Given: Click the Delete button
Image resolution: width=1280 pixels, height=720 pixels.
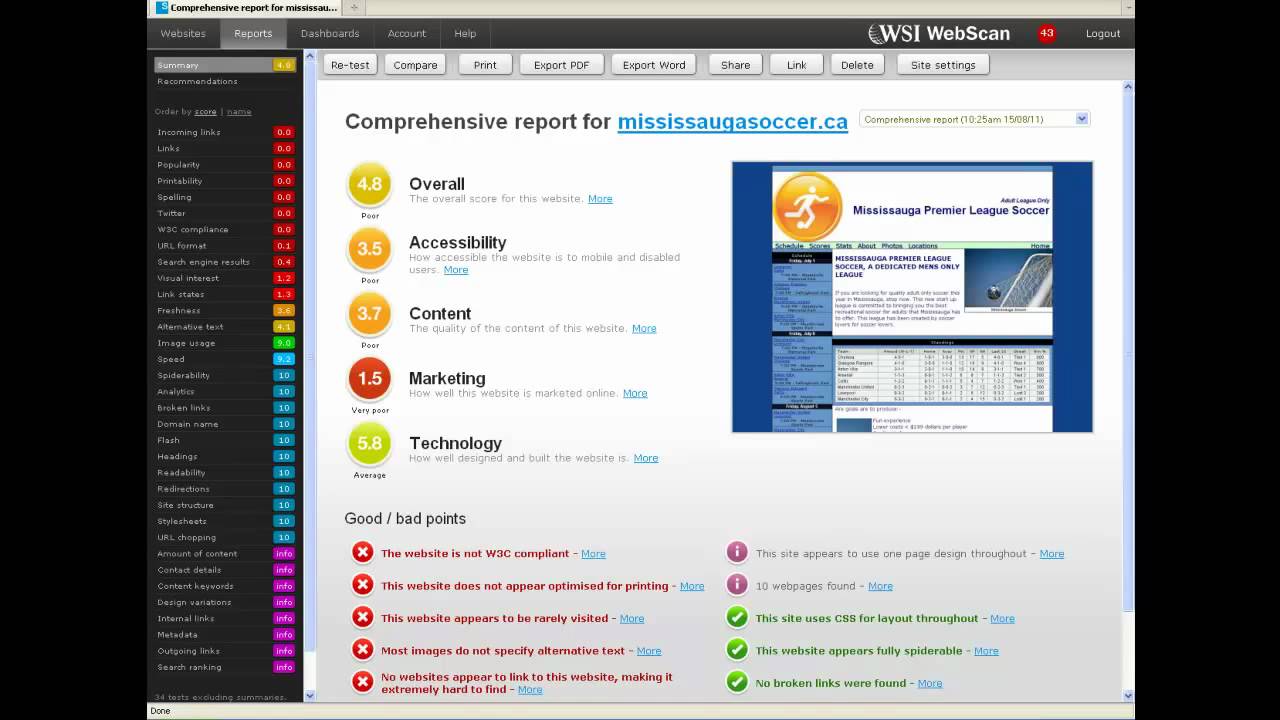Looking at the screenshot, I should point(857,65).
